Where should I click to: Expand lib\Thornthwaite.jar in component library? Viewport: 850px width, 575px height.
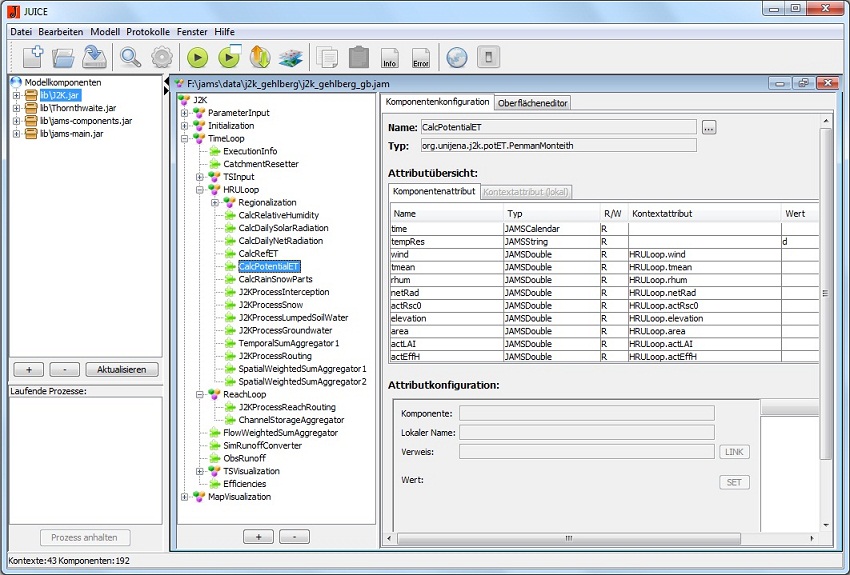pyautogui.click(x=16, y=108)
